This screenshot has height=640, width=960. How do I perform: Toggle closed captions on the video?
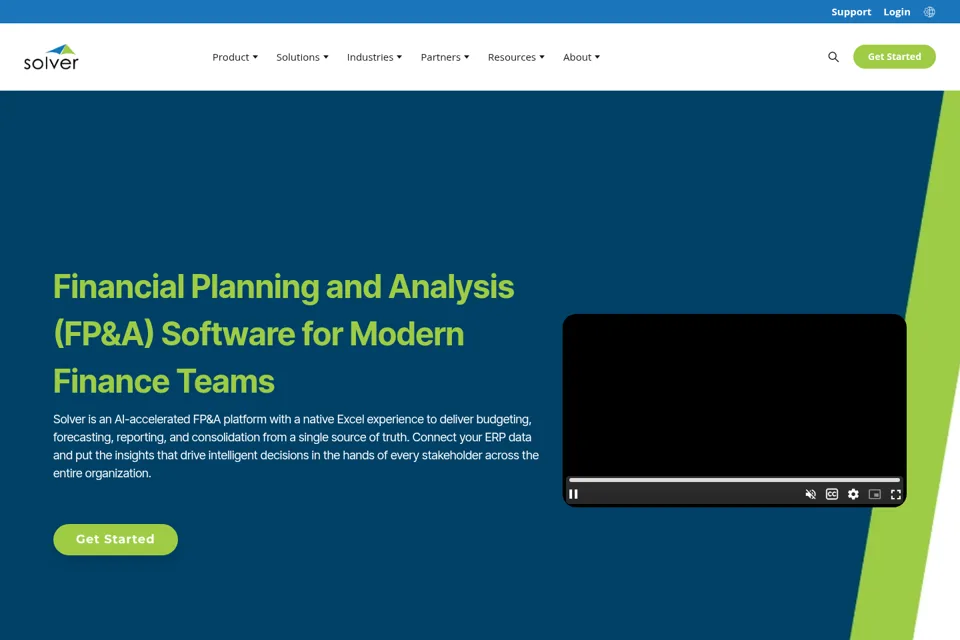pyautogui.click(x=831, y=494)
